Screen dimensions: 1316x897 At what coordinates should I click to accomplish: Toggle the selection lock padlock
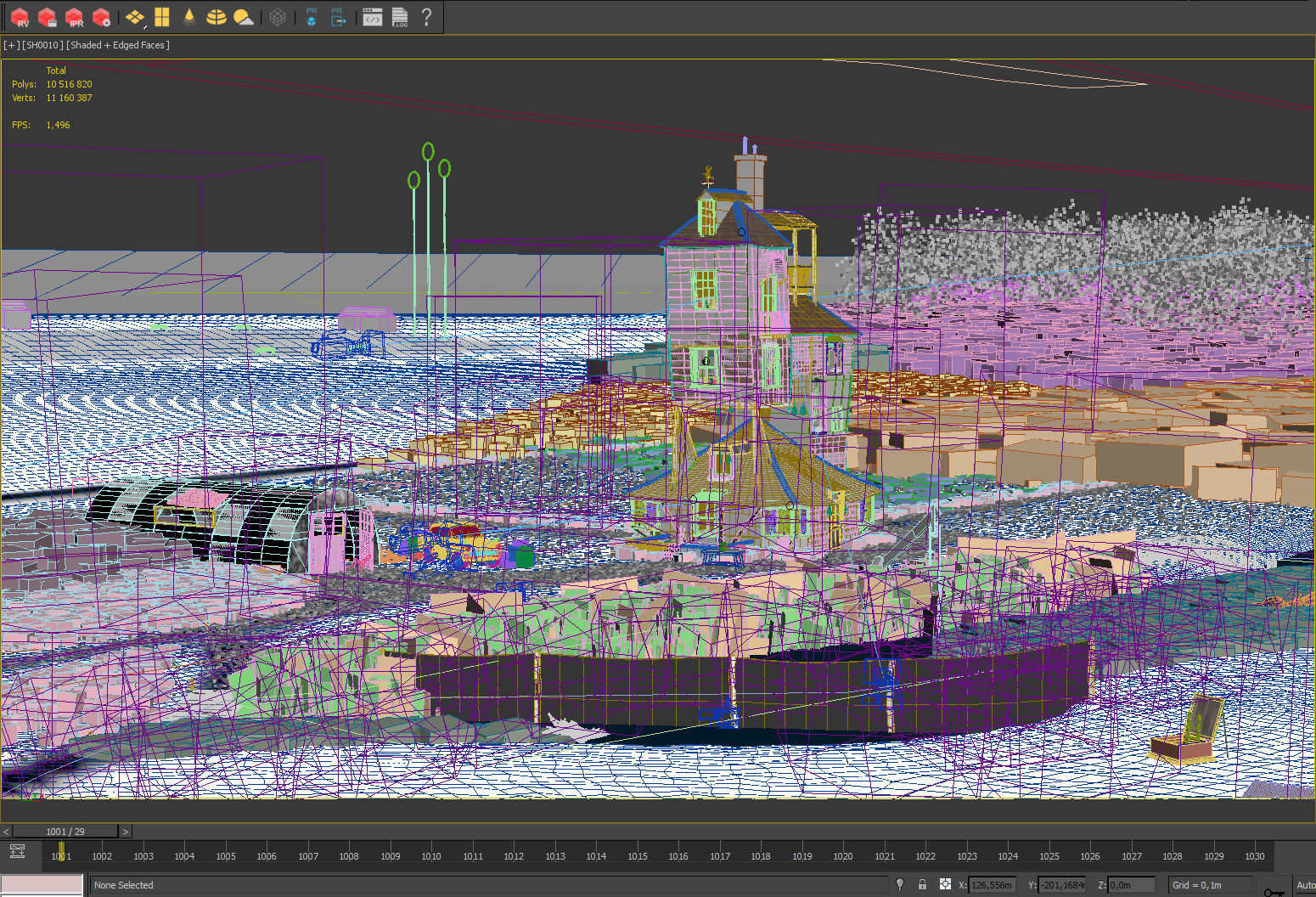pyautogui.click(x=922, y=884)
